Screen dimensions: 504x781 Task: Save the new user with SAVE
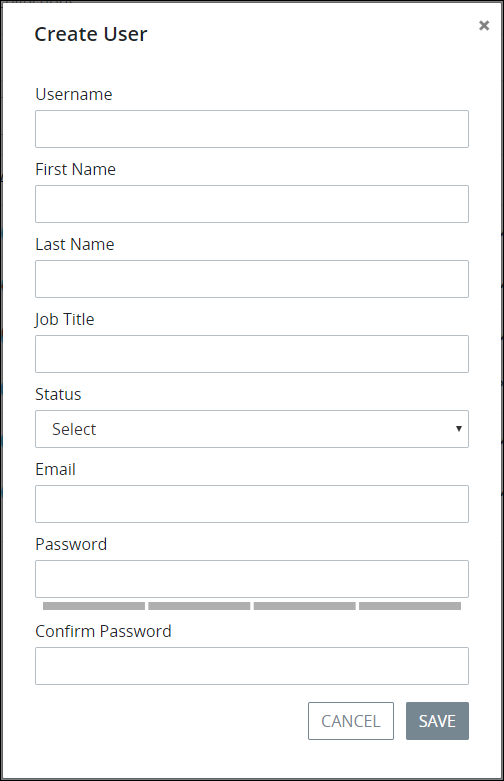click(x=437, y=721)
